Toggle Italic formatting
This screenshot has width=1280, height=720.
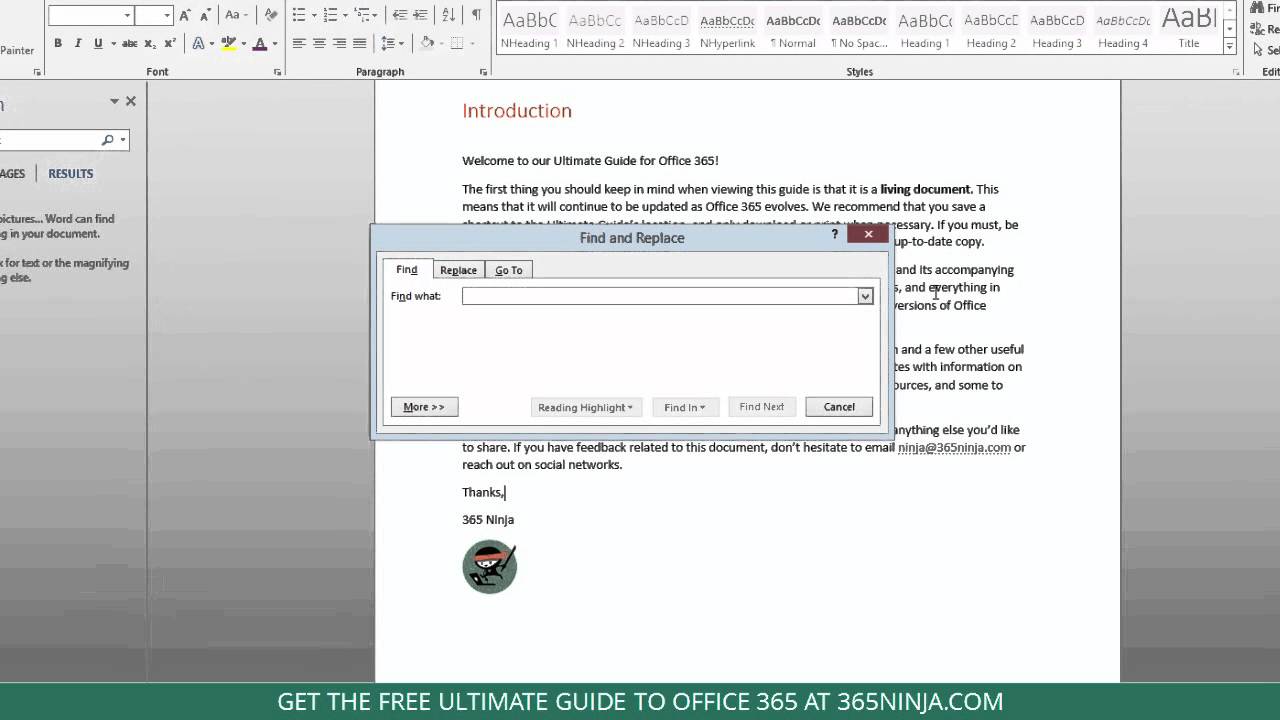coord(78,43)
